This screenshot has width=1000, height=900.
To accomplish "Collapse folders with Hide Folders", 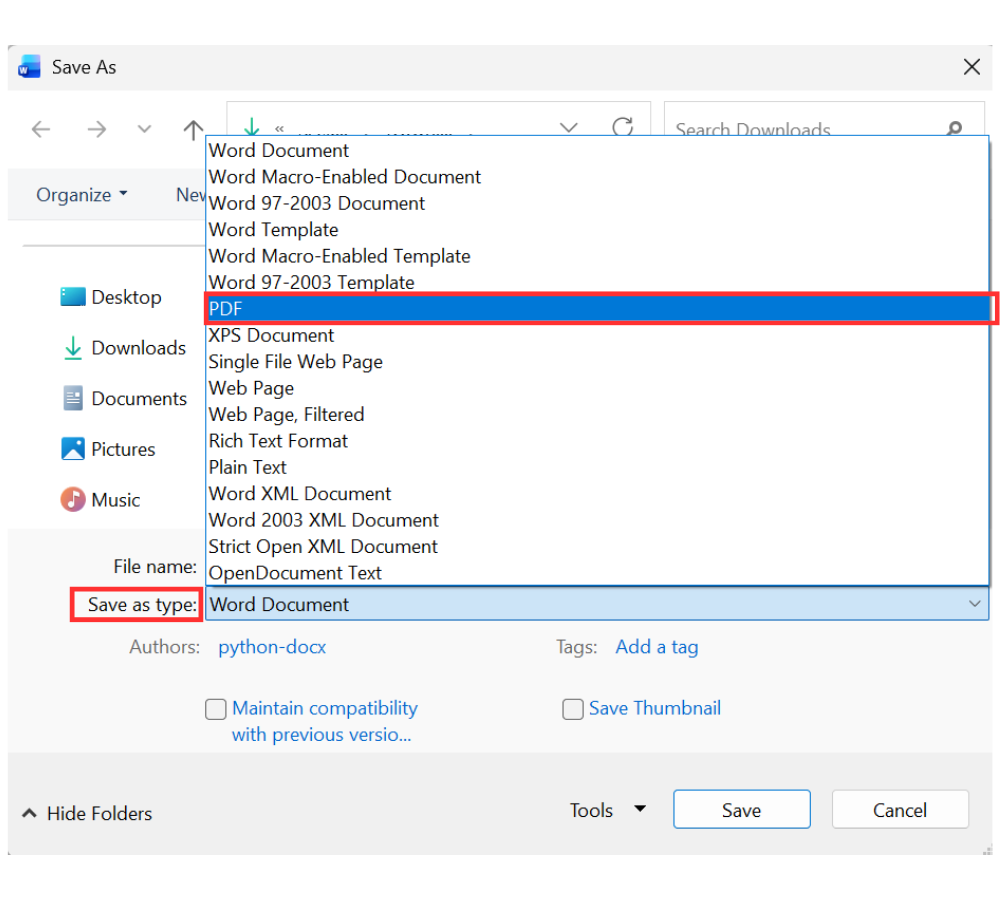I will pyautogui.click(x=87, y=813).
